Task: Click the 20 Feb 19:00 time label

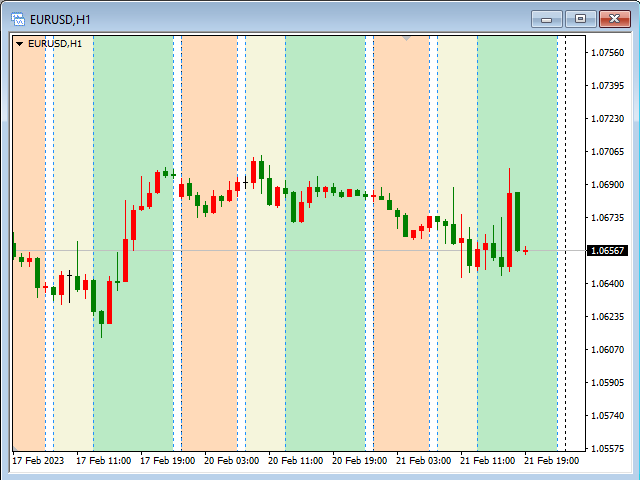Action: tap(360, 461)
